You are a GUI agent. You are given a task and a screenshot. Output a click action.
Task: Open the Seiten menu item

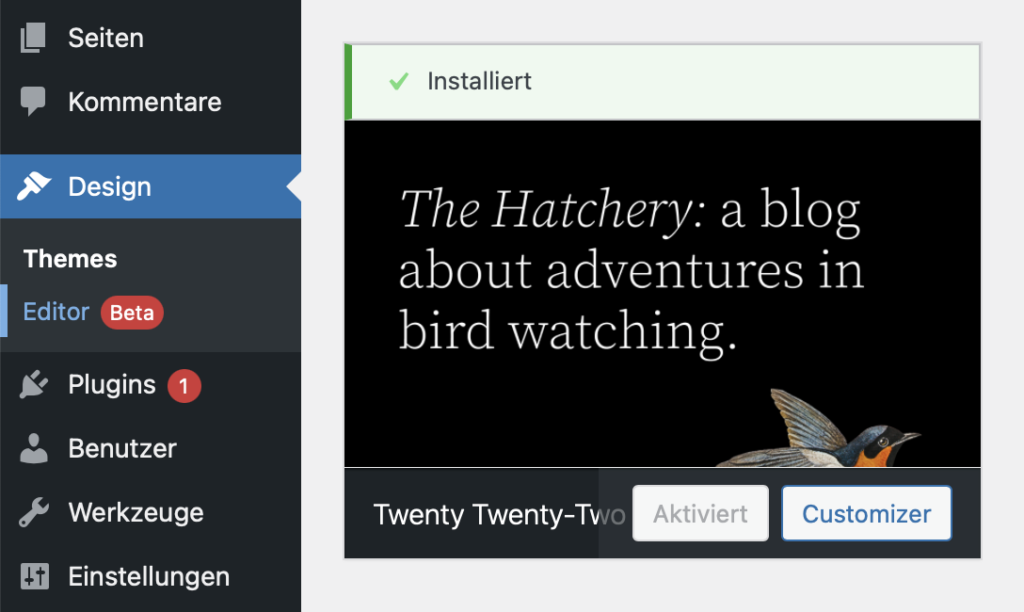pos(106,38)
